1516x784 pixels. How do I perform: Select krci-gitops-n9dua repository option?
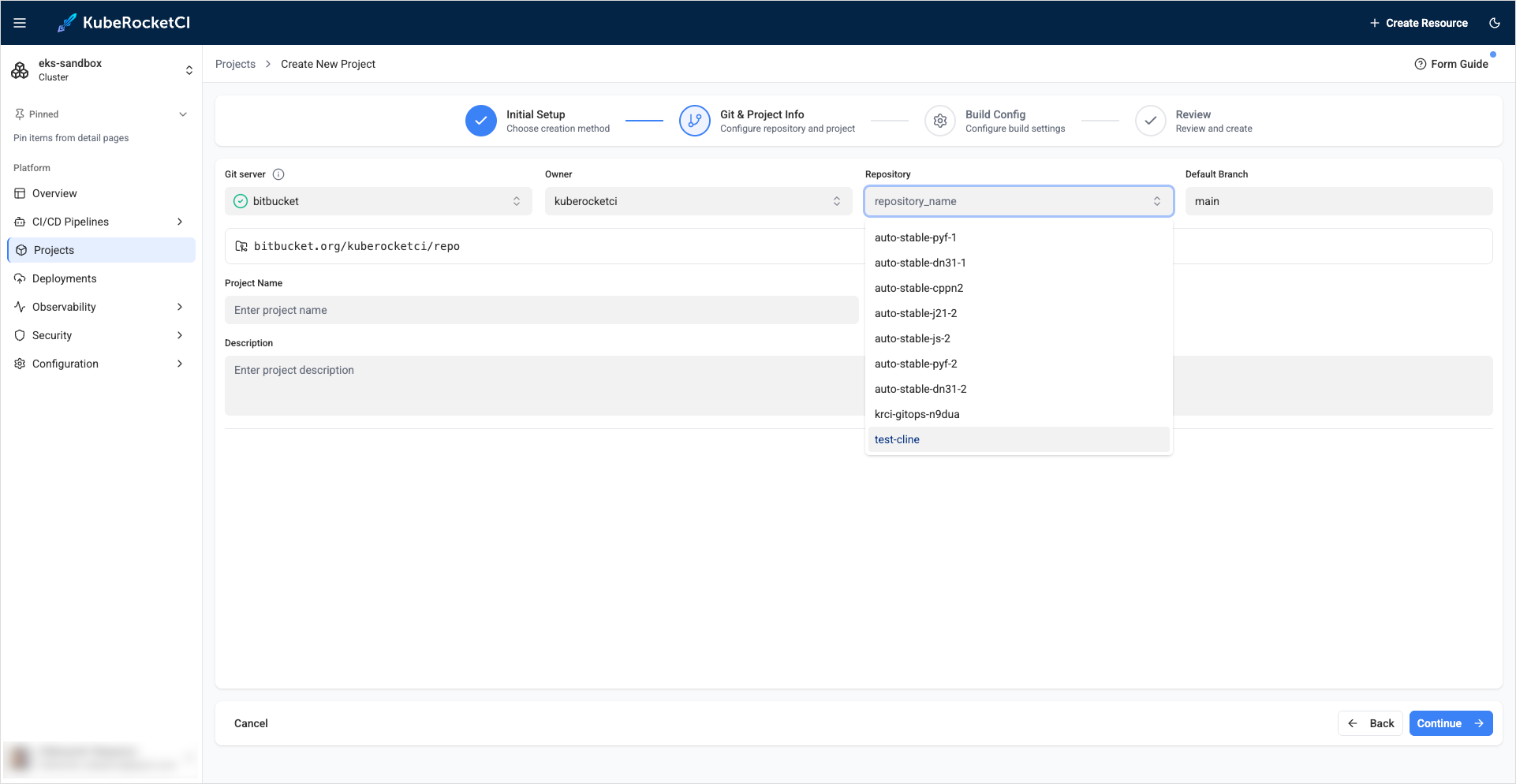pos(1019,414)
